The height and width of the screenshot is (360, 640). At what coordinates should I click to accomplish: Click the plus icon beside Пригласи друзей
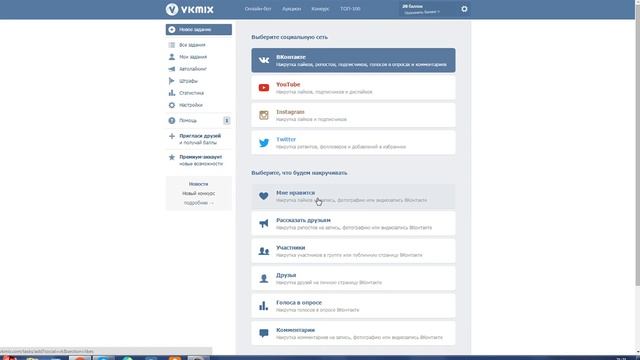172,136
